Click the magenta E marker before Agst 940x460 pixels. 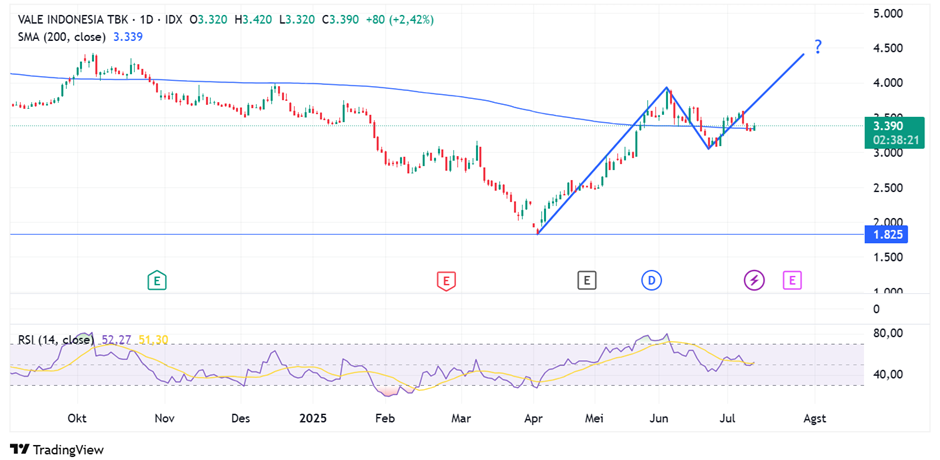point(792,281)
